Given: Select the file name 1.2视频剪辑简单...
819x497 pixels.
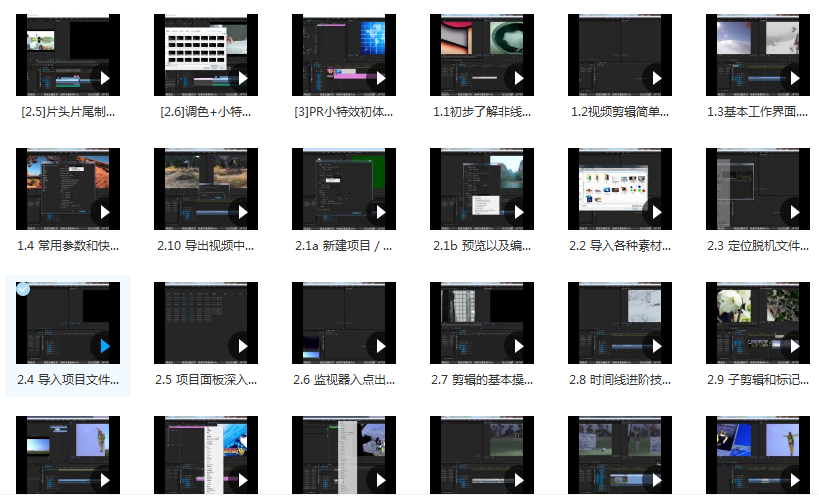Looking at the screenshot, I should point(619,112).
